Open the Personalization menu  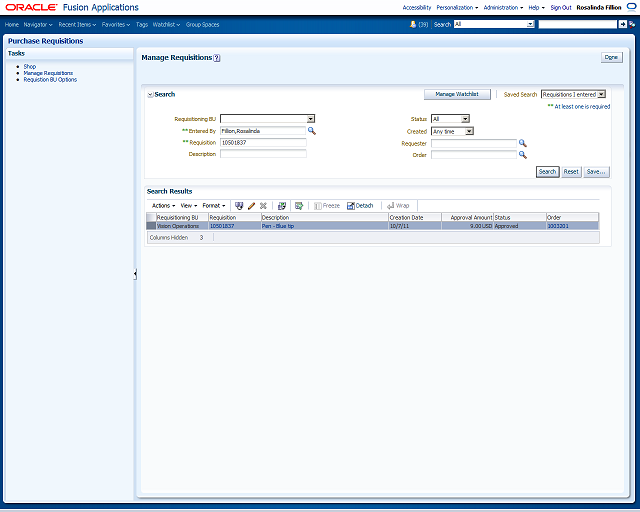(x=457, y=7)
